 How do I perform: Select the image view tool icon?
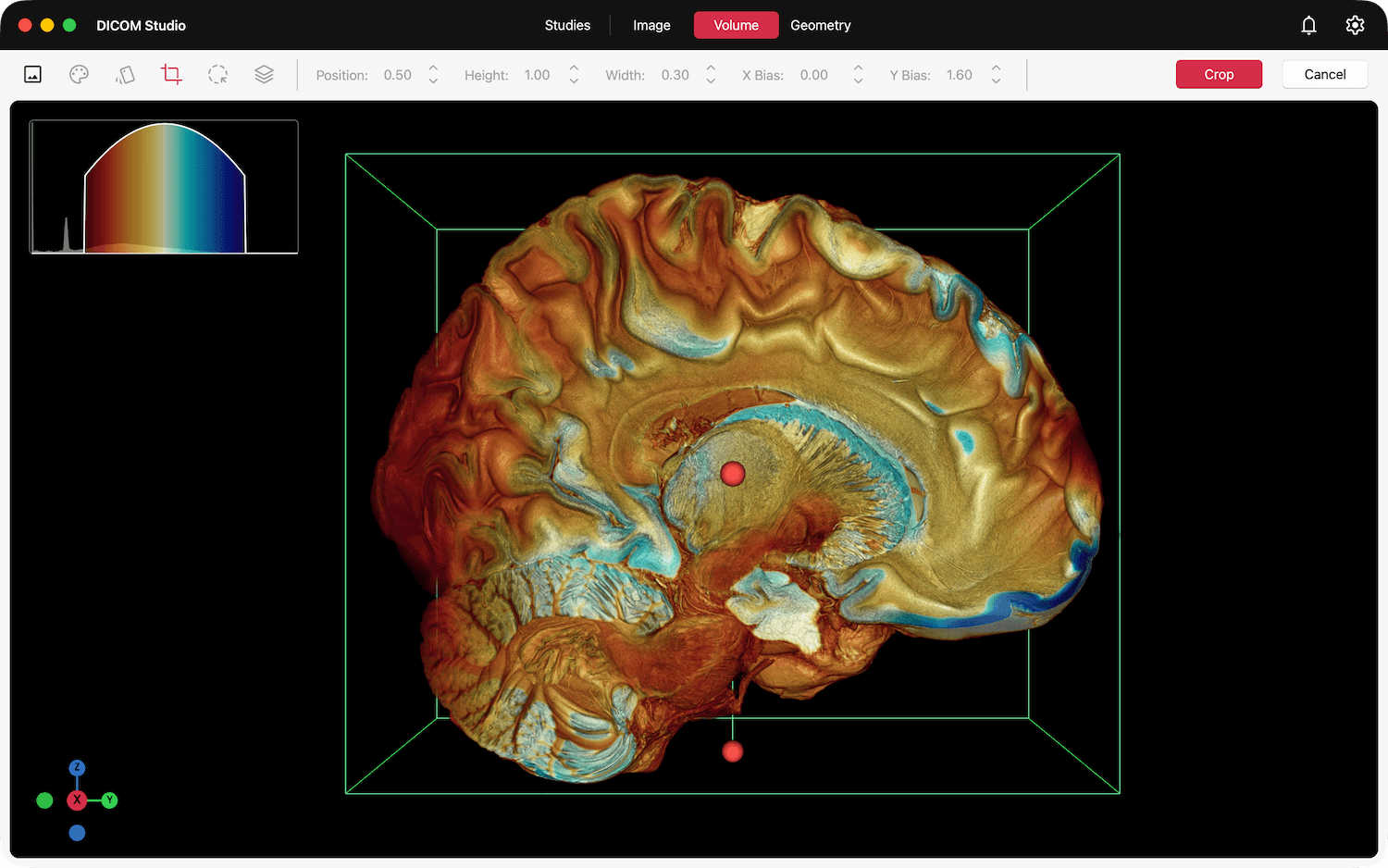(32, 75)
